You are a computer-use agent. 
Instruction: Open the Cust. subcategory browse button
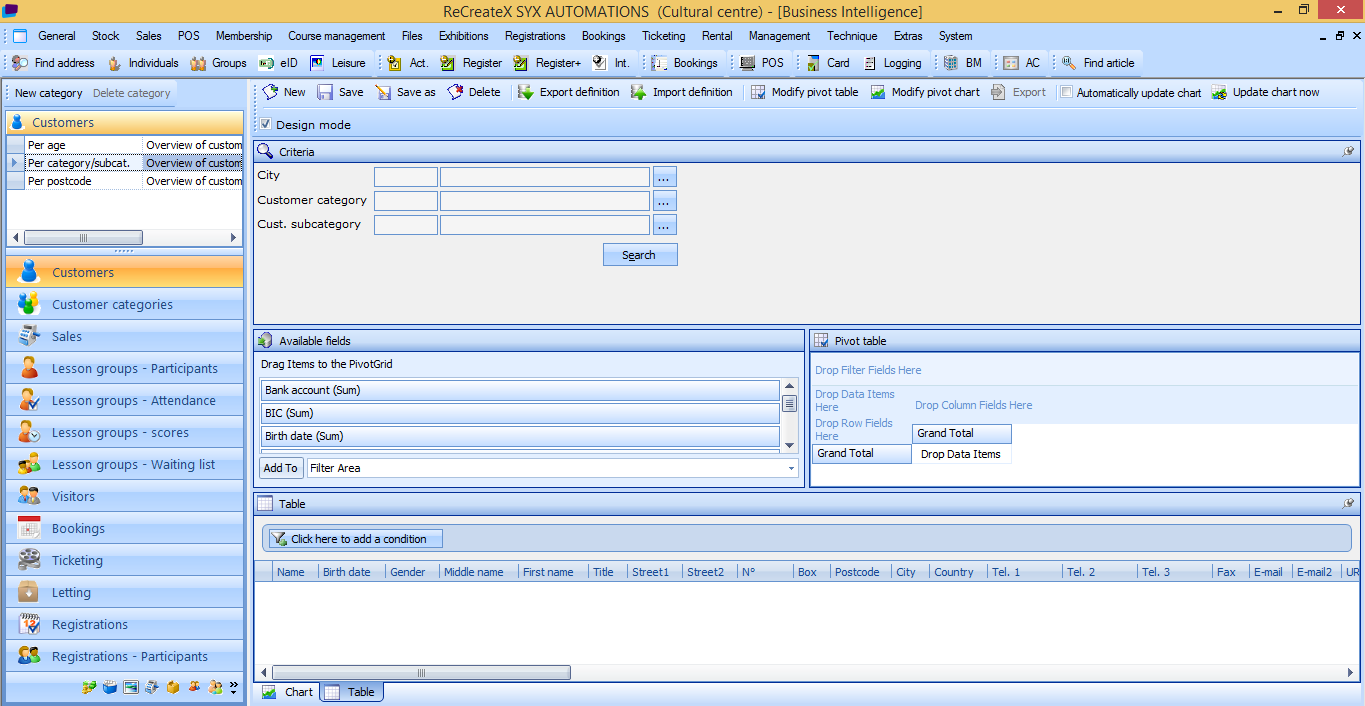pos(665,225)
